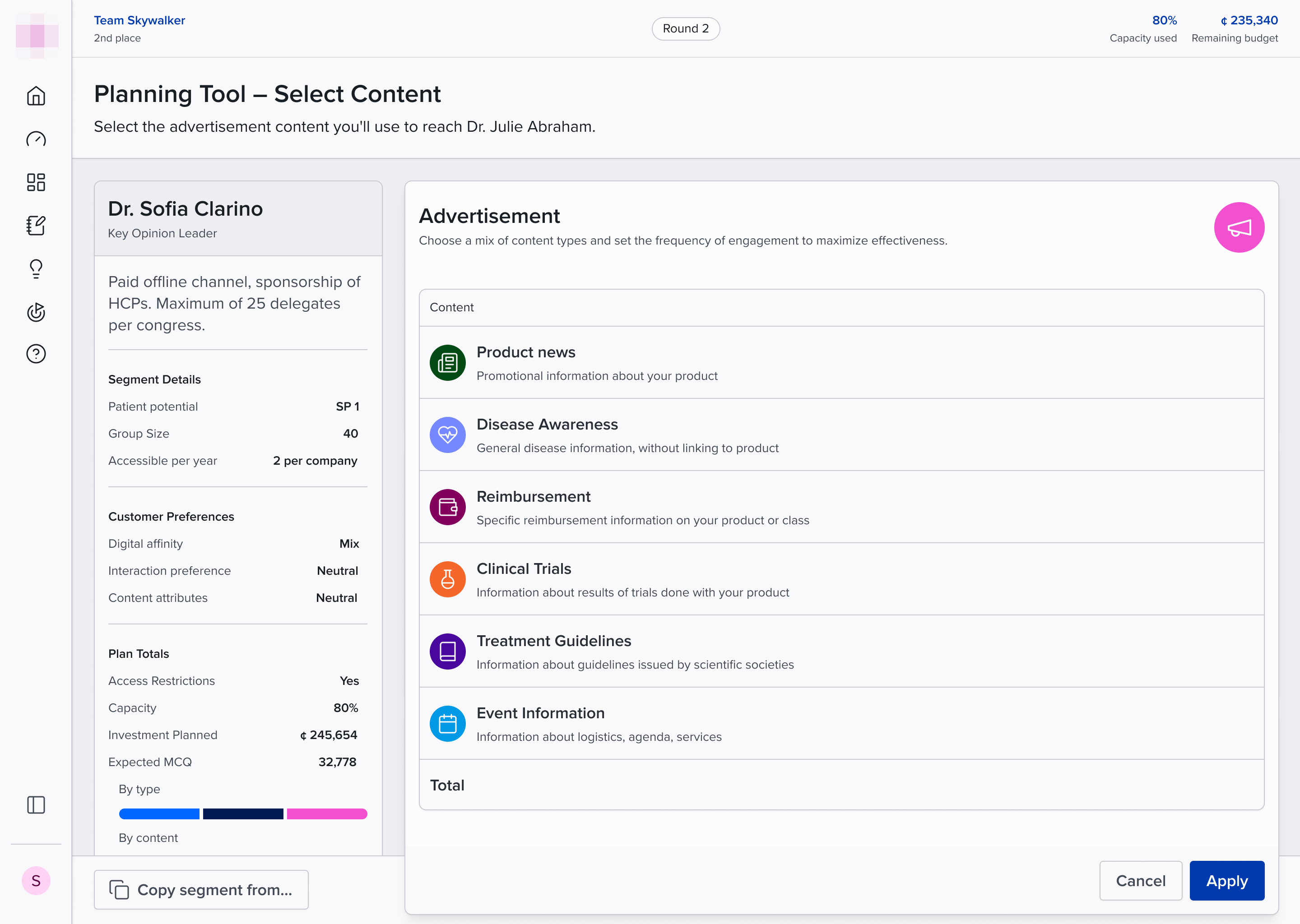Image resolution: width=1300 pixels, height=924 pixels.
Task: Click the app logo
Action: point(37,36)
